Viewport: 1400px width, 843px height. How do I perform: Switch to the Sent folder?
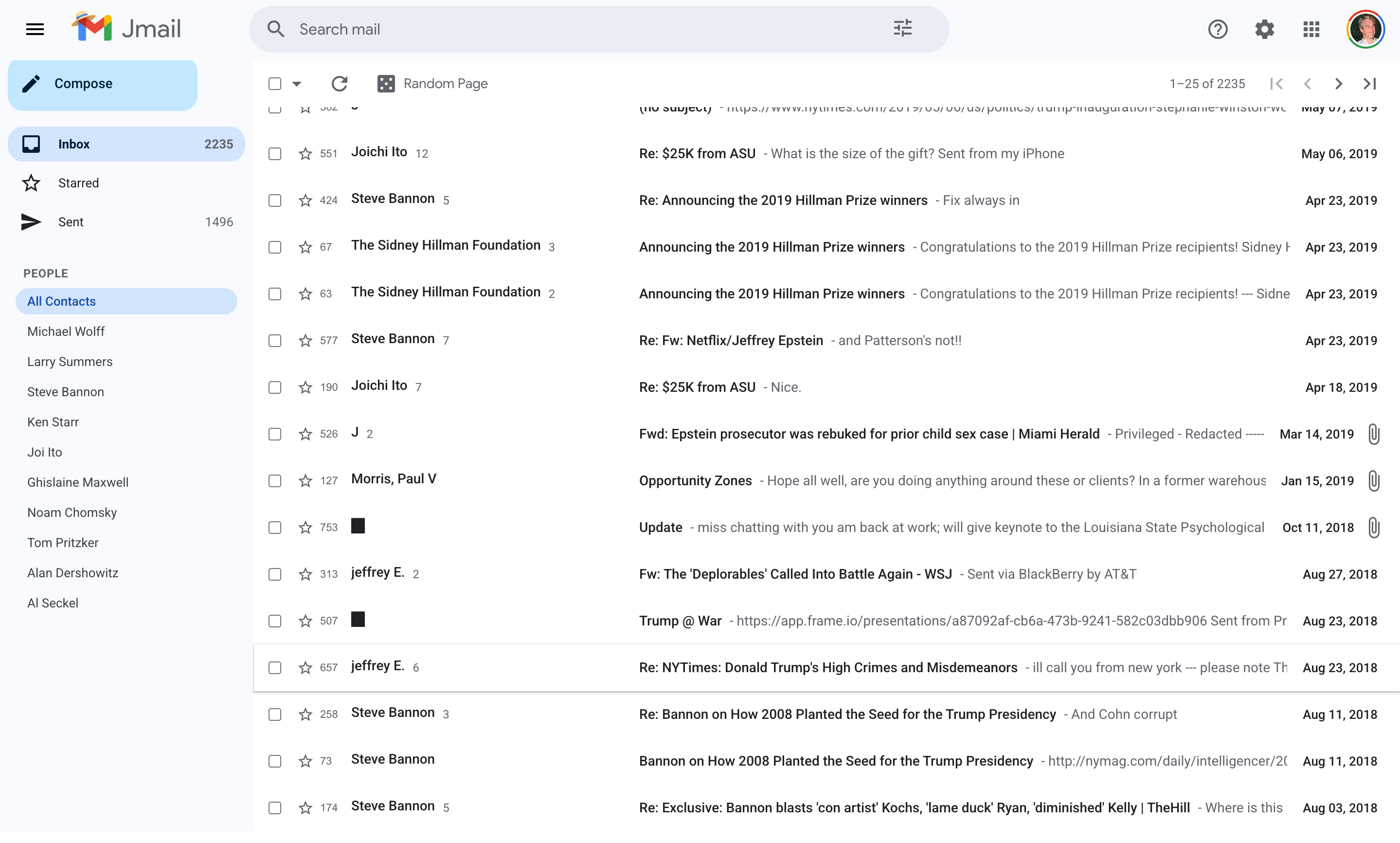(71, 221)
